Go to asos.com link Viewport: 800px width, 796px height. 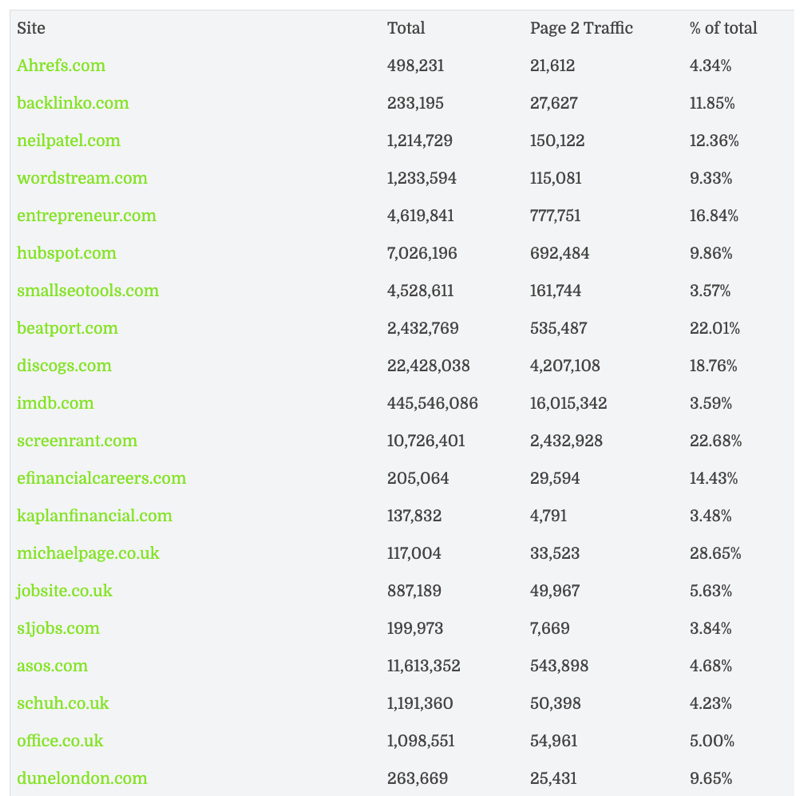[52, 666]
